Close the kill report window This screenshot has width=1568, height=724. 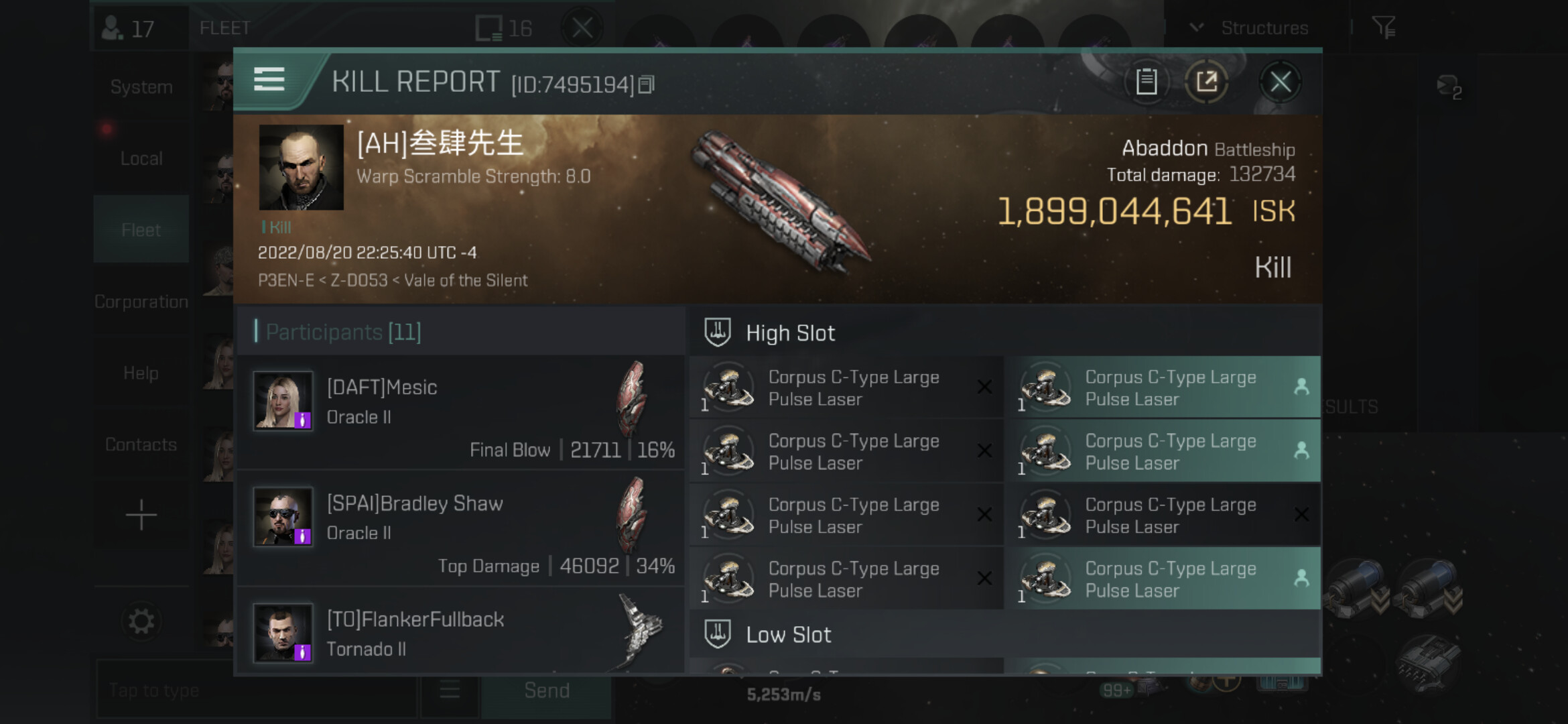click(x=1280, y=82)
